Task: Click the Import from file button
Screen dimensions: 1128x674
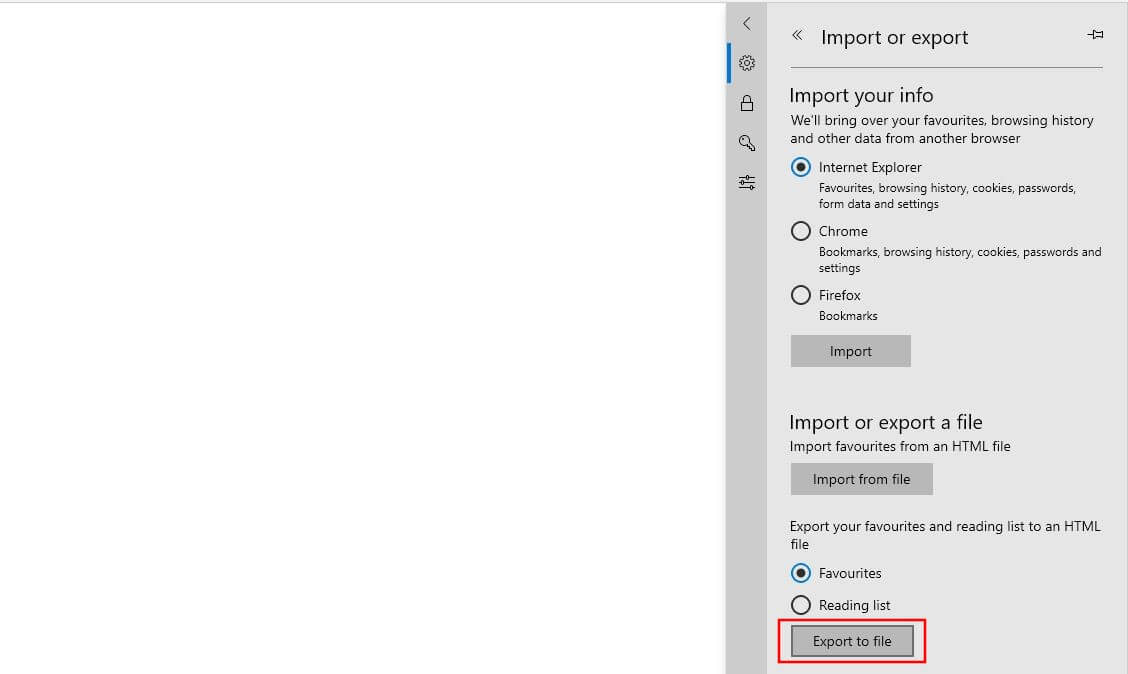Action: 861,478
